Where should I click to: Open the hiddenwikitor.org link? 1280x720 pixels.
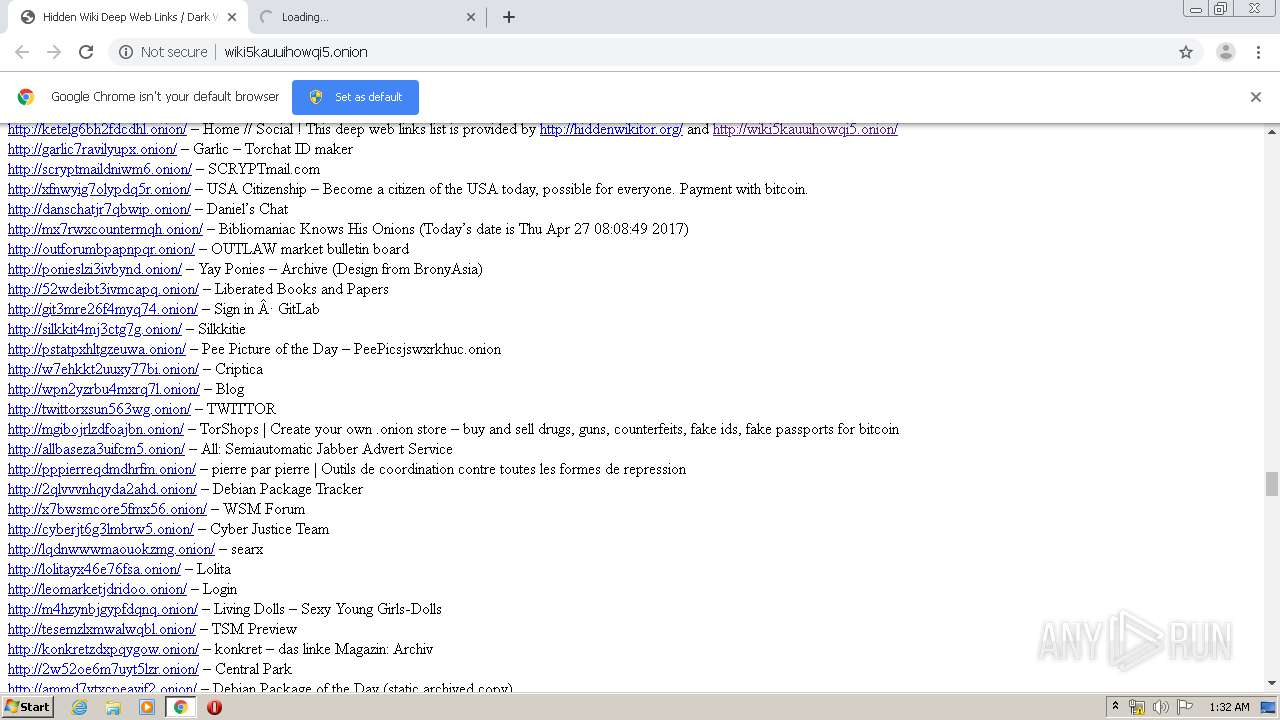611,129
